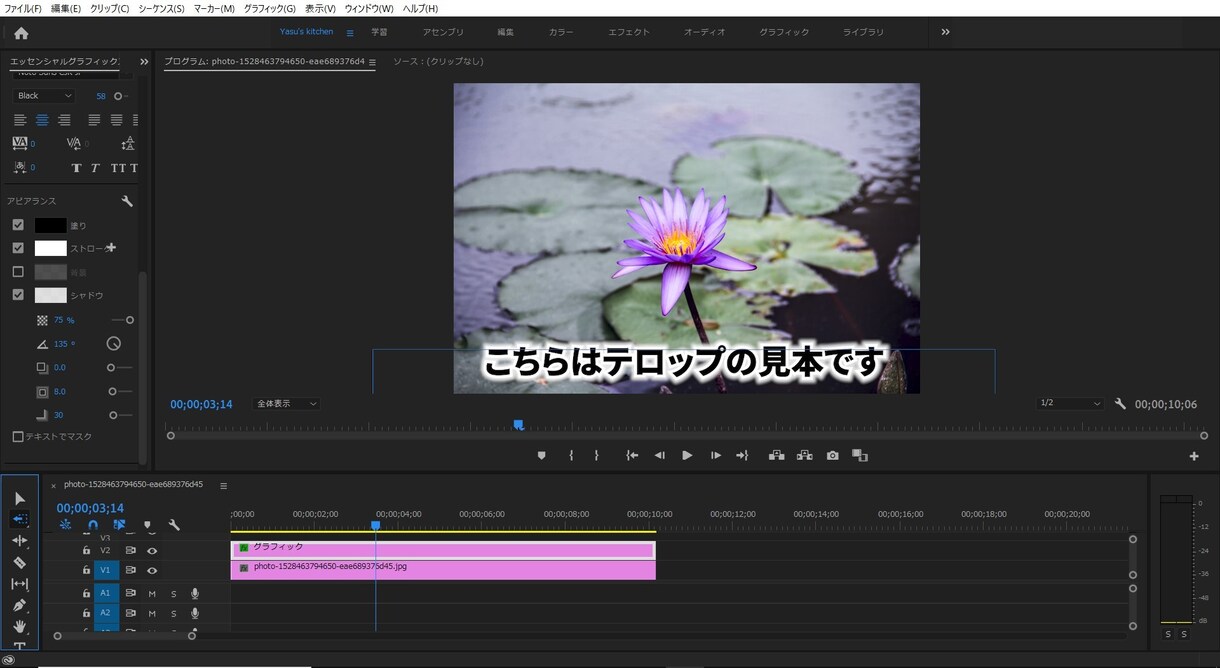Mute audio track A1
Viewport: 1220px width, 668px height.
[152, 594]
